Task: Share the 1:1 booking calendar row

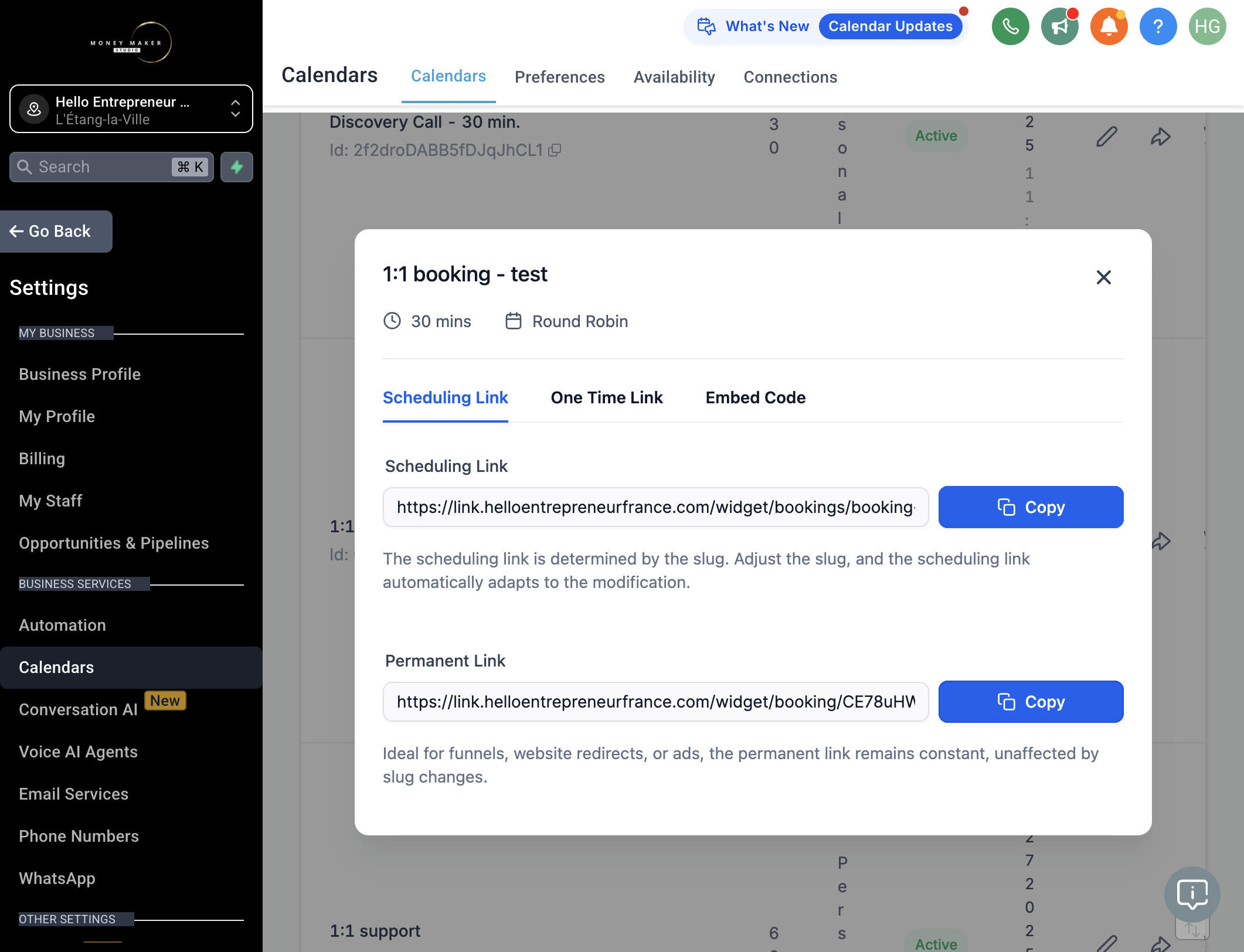Action: (x=1160, y=540)
